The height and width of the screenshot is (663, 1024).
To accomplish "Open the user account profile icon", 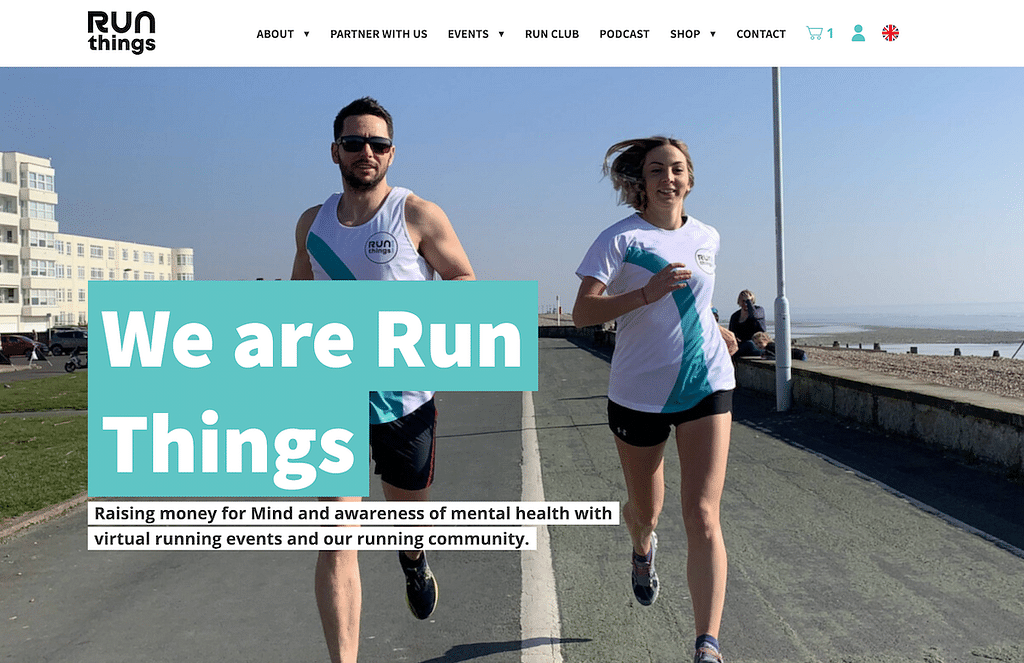I will click(x=858, y=33).
